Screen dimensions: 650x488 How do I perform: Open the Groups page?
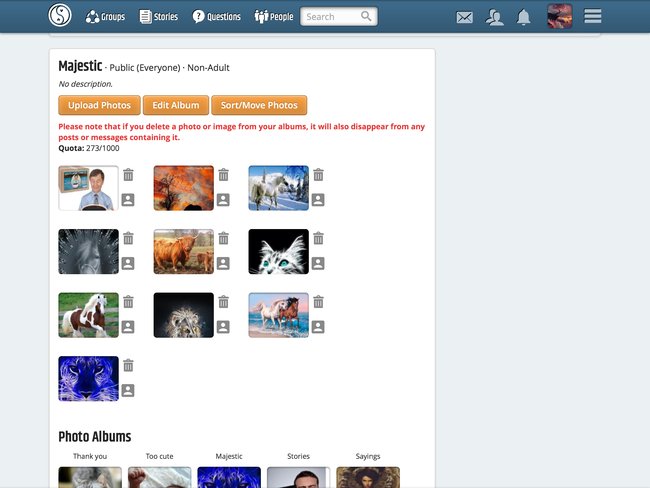(x=105, y=17)
